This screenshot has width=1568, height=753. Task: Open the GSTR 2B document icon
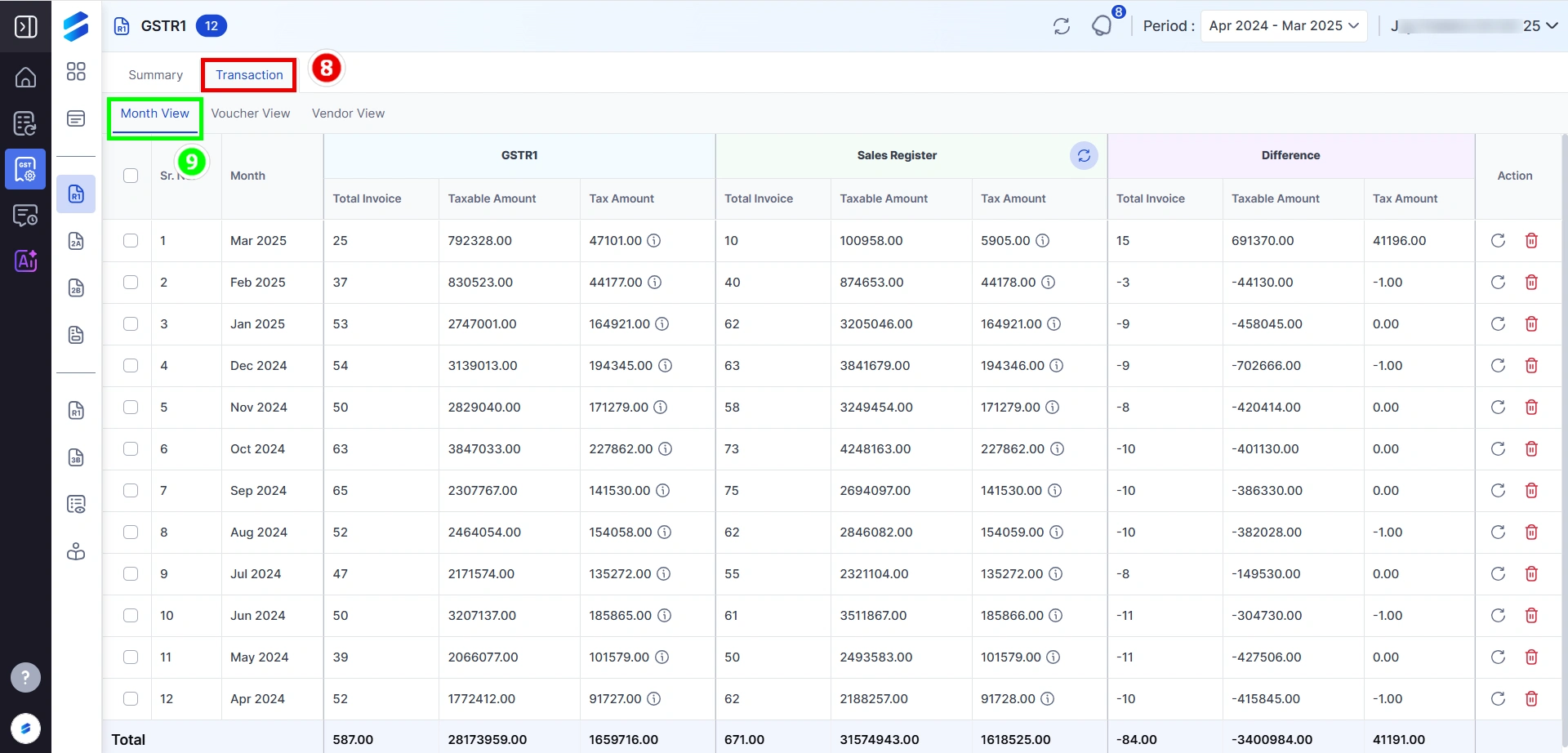[76, 287]
